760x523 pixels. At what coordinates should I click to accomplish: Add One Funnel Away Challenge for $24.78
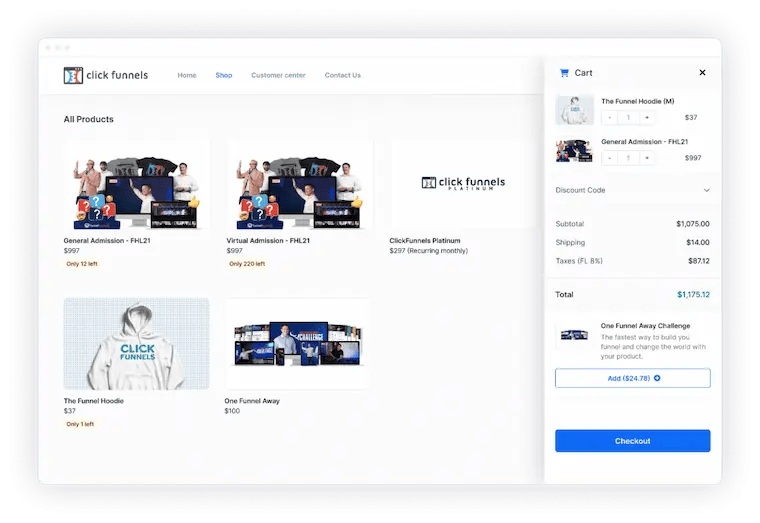[x=633, y=378]
